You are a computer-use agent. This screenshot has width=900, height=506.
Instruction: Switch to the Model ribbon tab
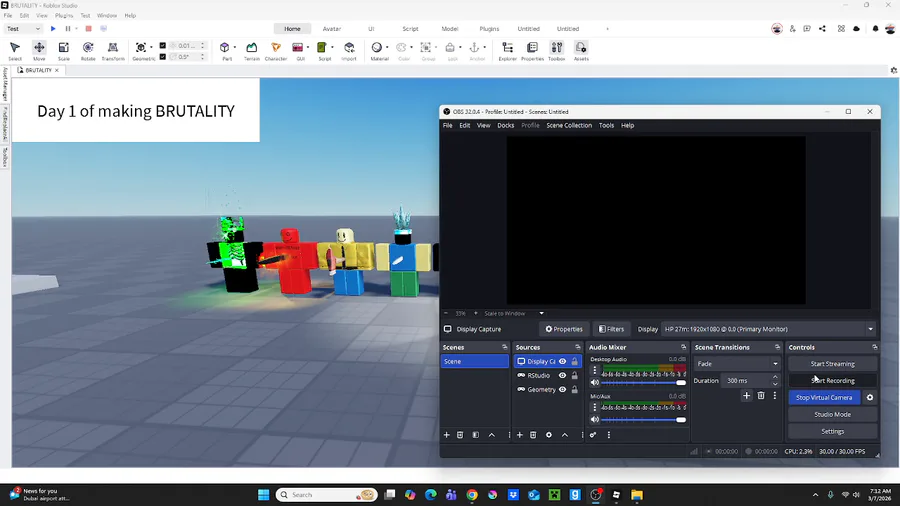[450, 29]
